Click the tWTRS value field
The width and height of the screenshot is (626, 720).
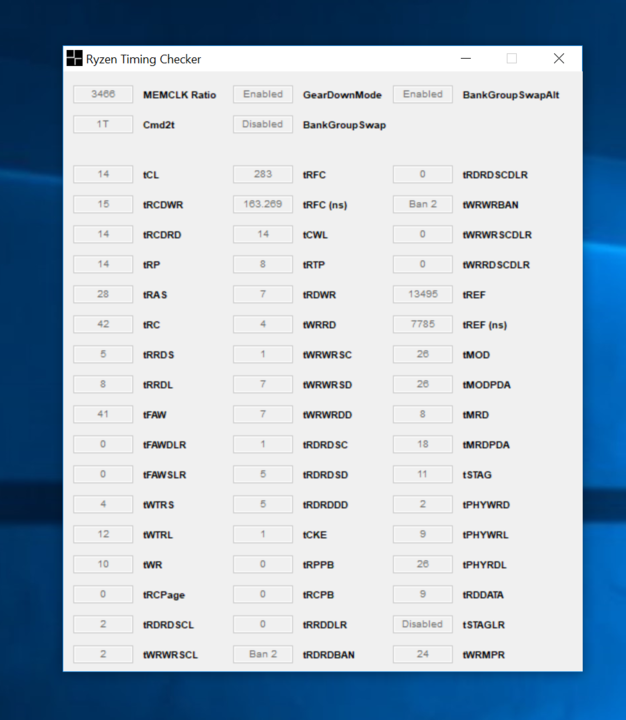[103, 504]
